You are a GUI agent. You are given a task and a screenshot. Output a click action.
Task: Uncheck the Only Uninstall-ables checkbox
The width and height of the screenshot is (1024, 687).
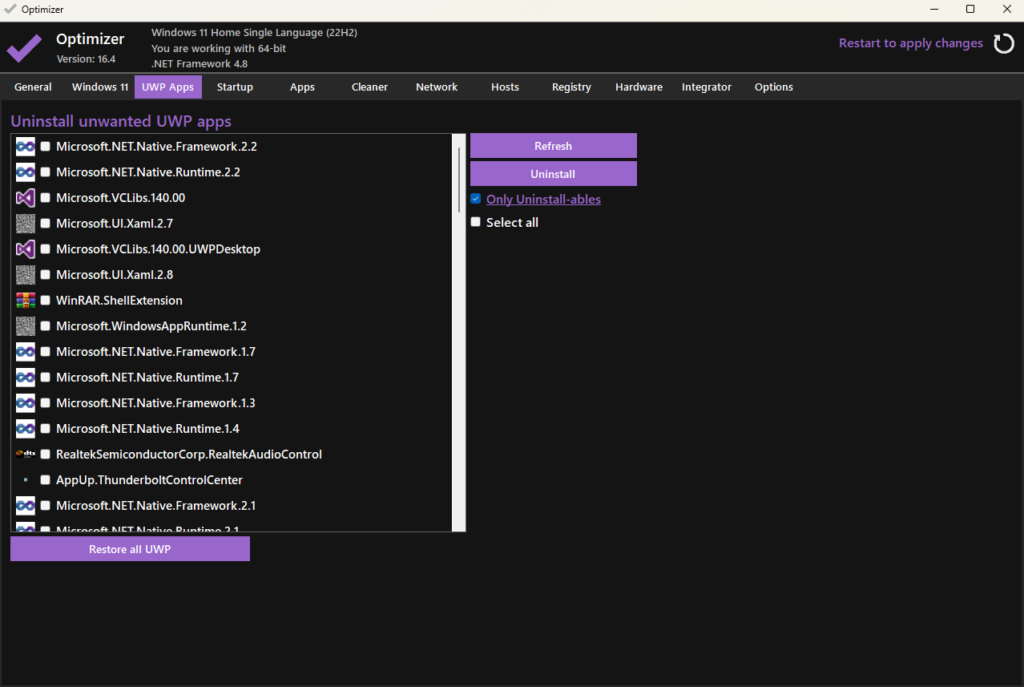(x=476, y=199)
